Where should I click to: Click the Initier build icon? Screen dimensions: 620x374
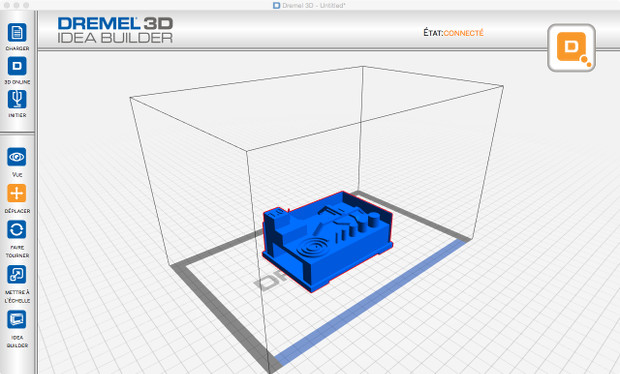tap(17, 99)
